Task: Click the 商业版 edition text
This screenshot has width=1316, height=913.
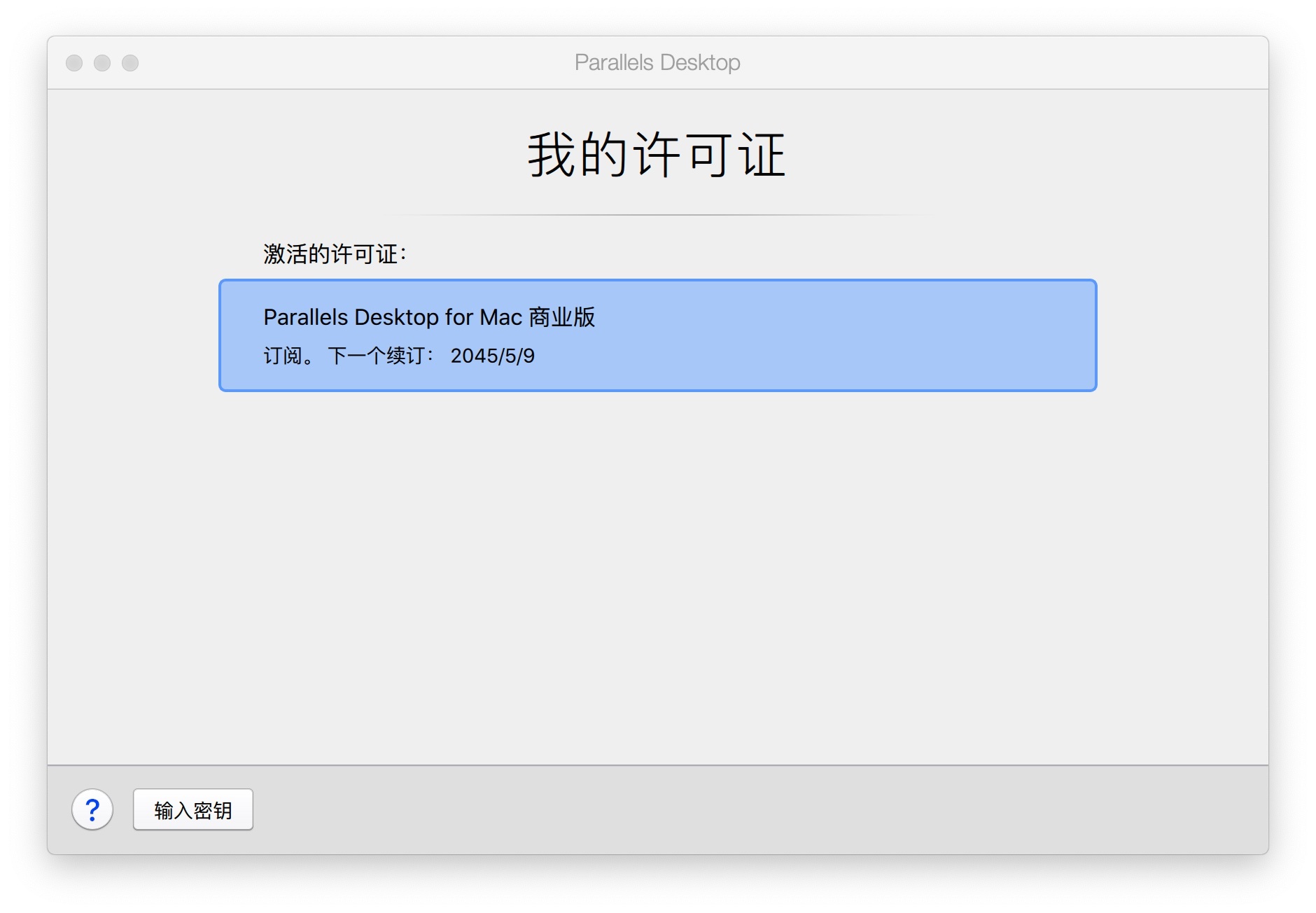Action: (x=561, y=317)
